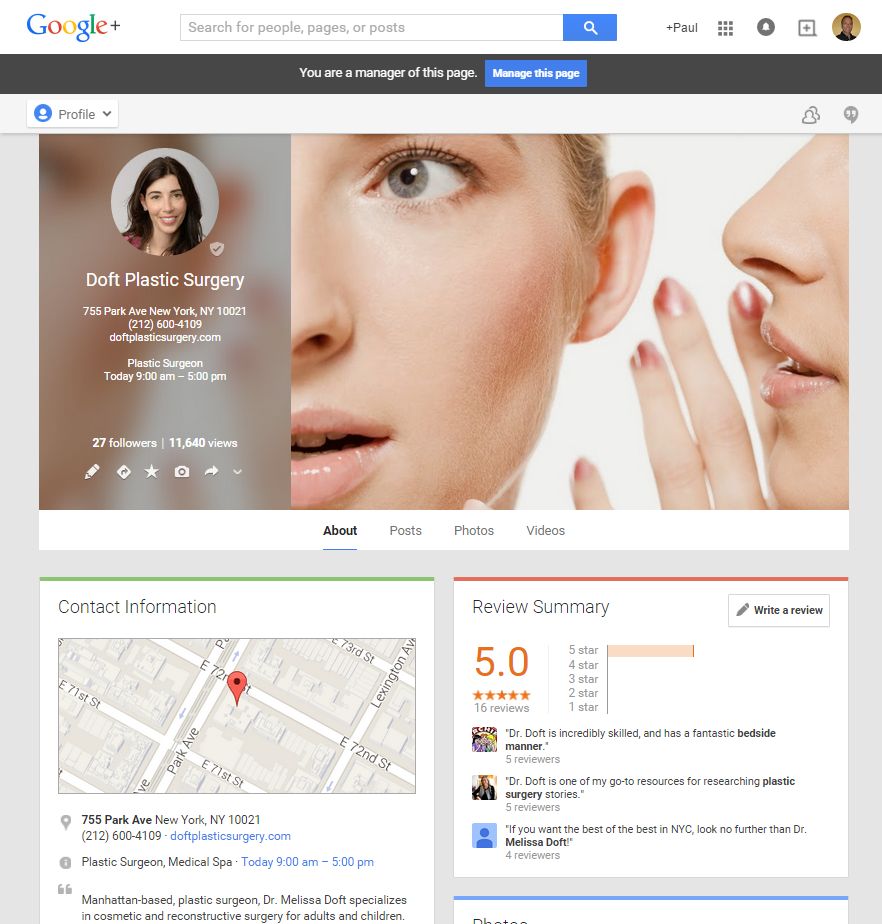
Task: Click the star review icon on cover
Action: pyautogui.click(x=152, y=471)
